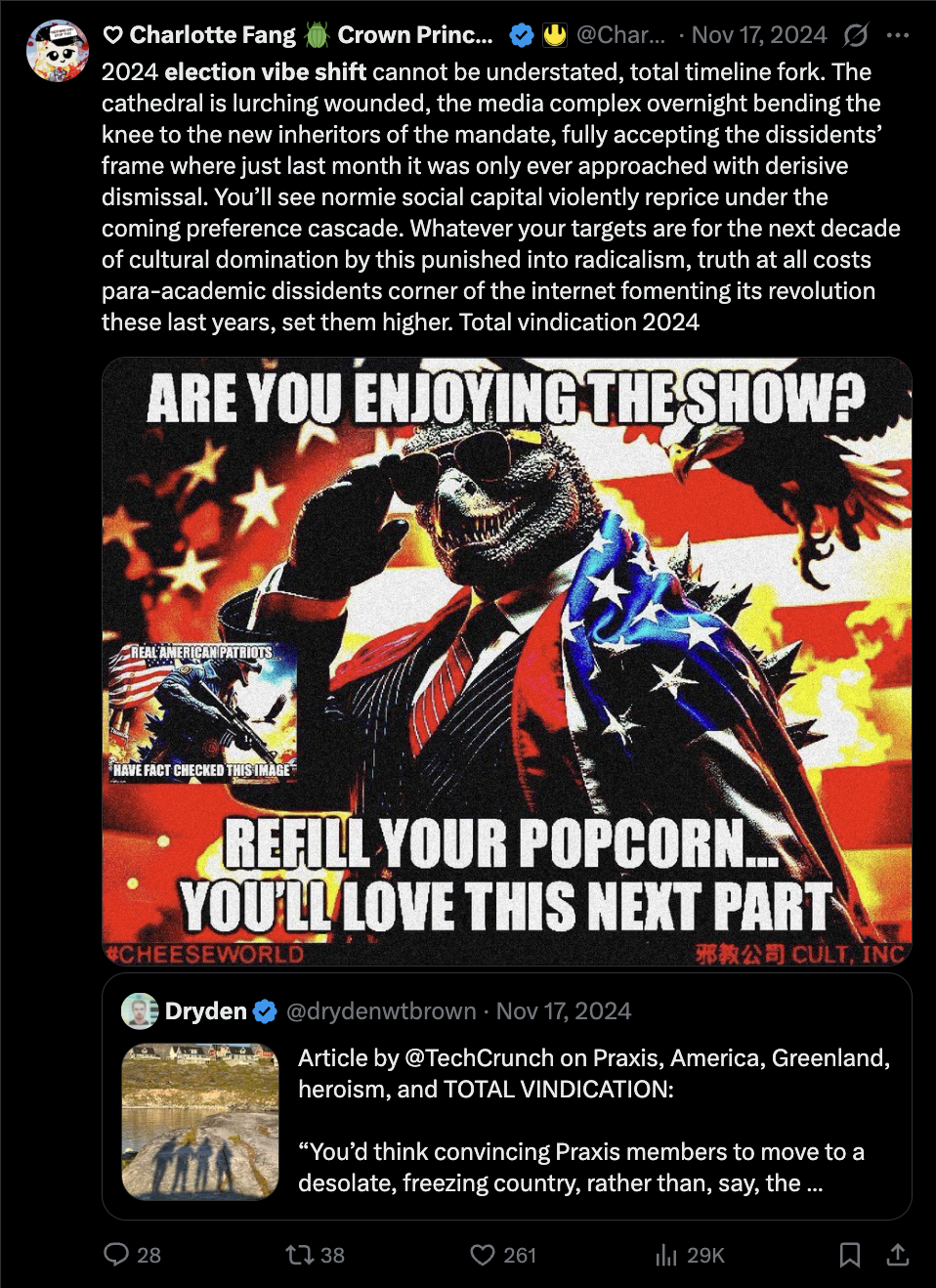The height and width of the screenshot is (1288, 936).
Task: Open the @drydenwtbrown handle
Action: pyautogui.click(x=382, y=1011)
